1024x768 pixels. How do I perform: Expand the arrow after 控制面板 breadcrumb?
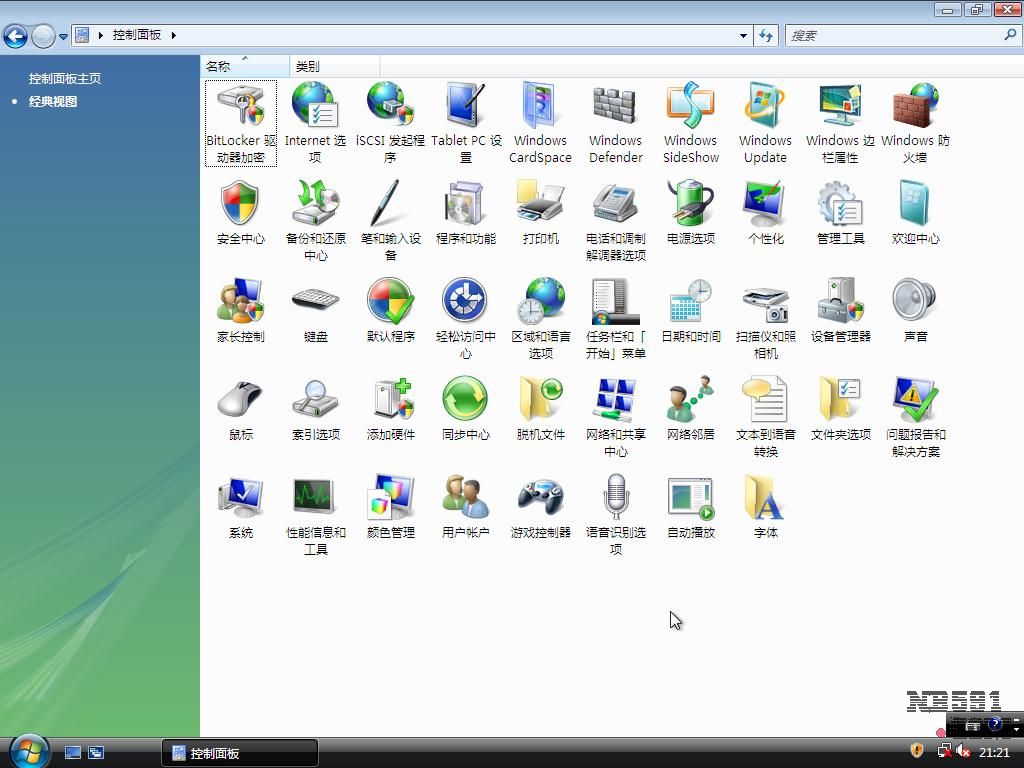pos(173,35)
